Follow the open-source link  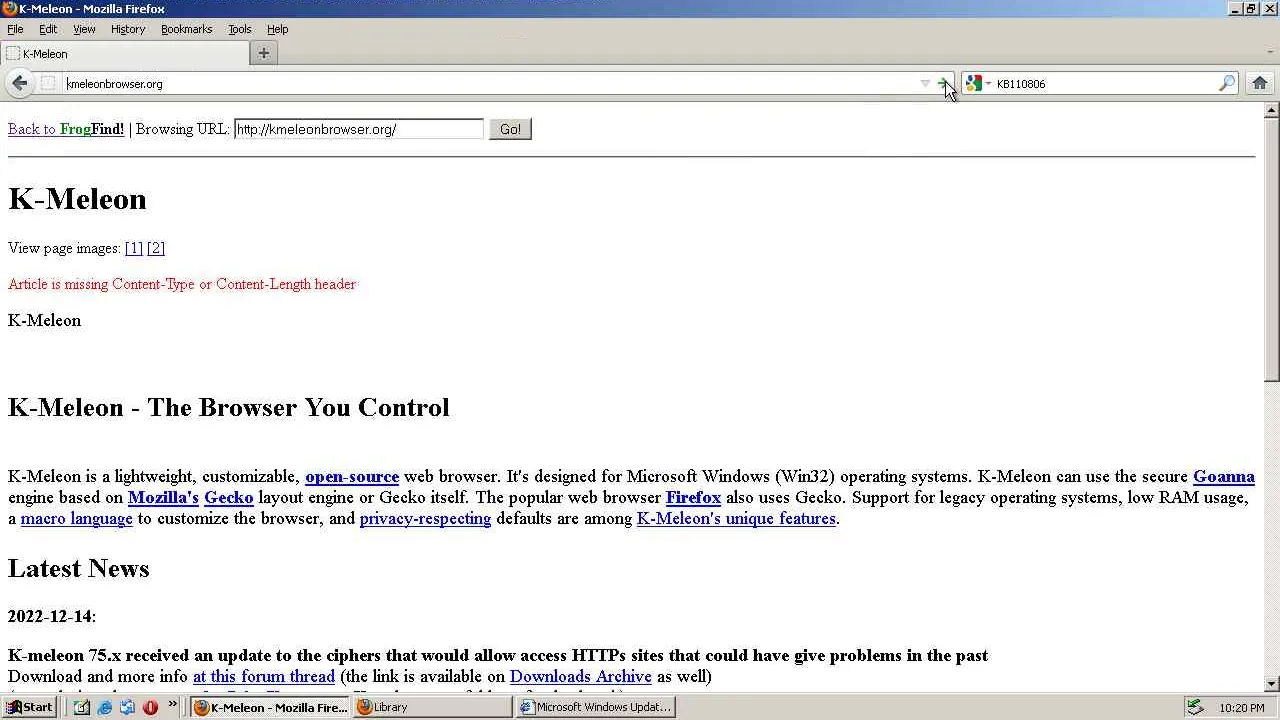point(352,477)
